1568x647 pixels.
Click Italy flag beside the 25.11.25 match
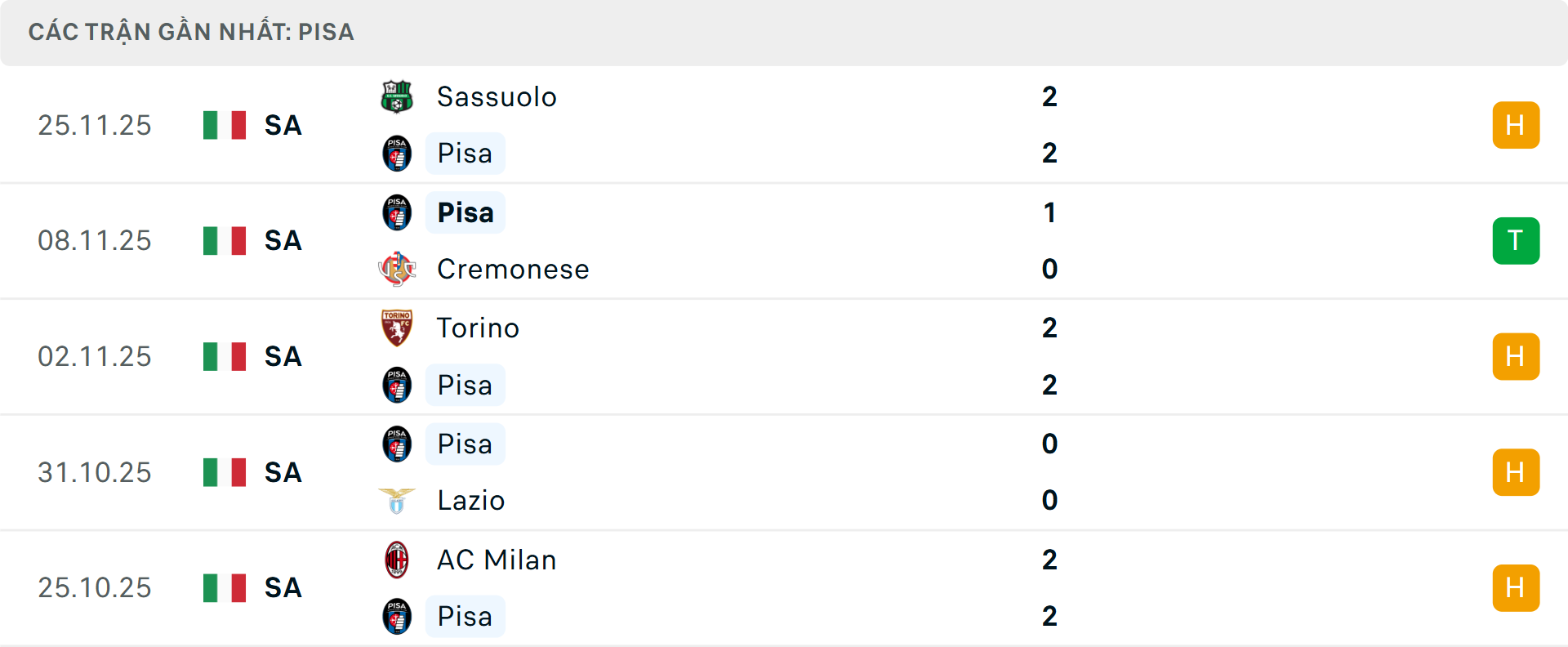click(x=225, y=125)
